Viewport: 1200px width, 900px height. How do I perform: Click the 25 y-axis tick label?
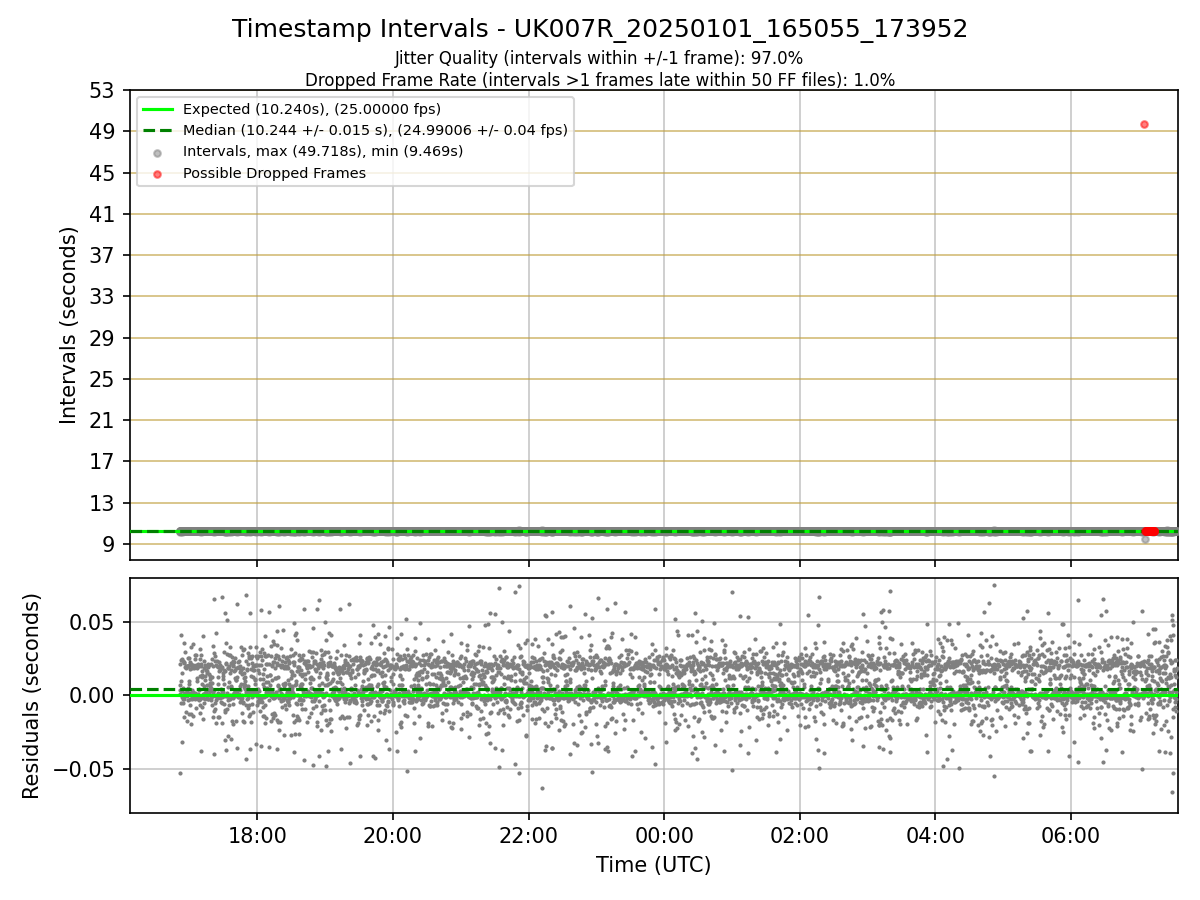pyautogui.click(x=104, y=379)
